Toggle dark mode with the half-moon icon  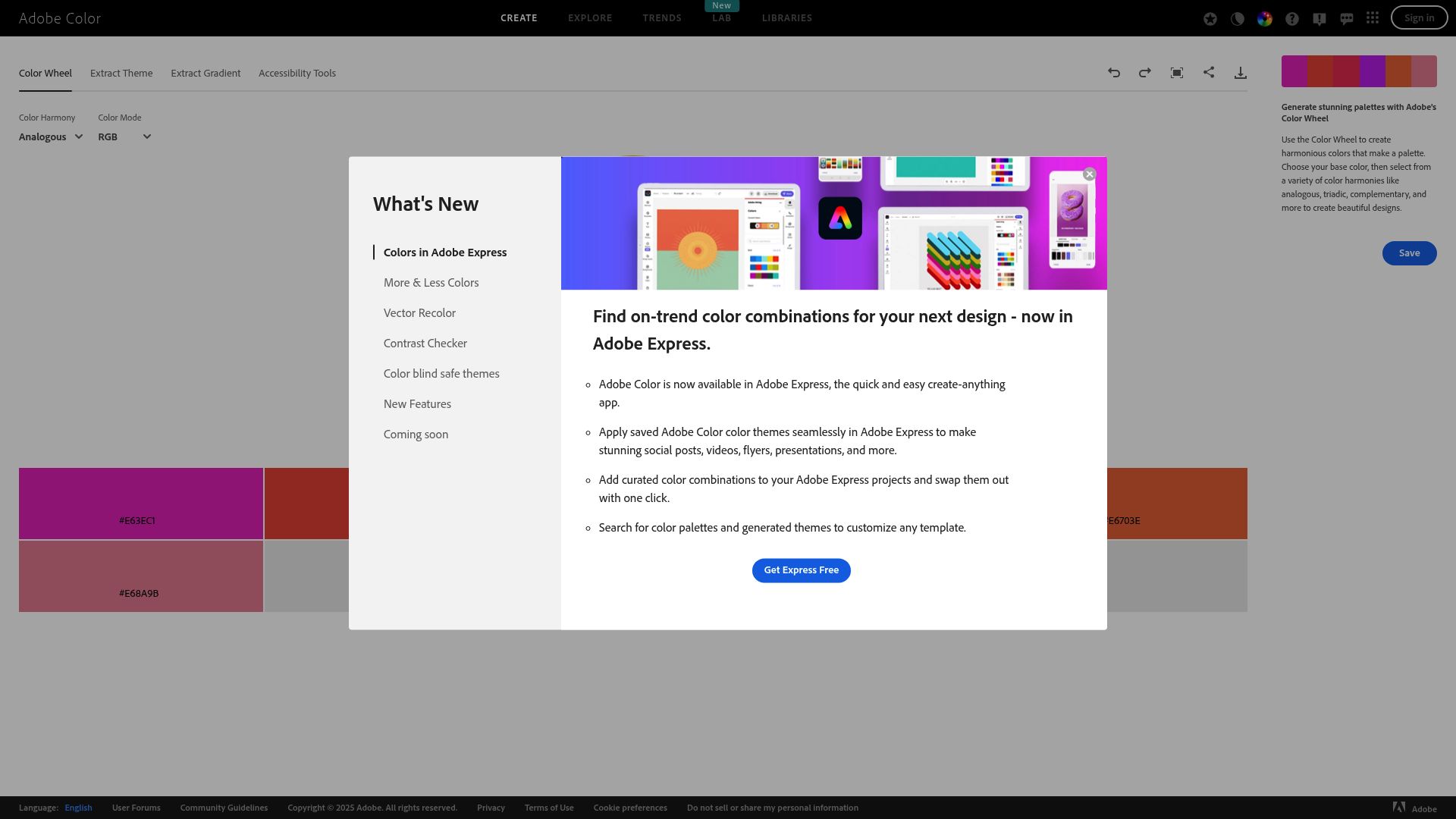click(1238, 18)
